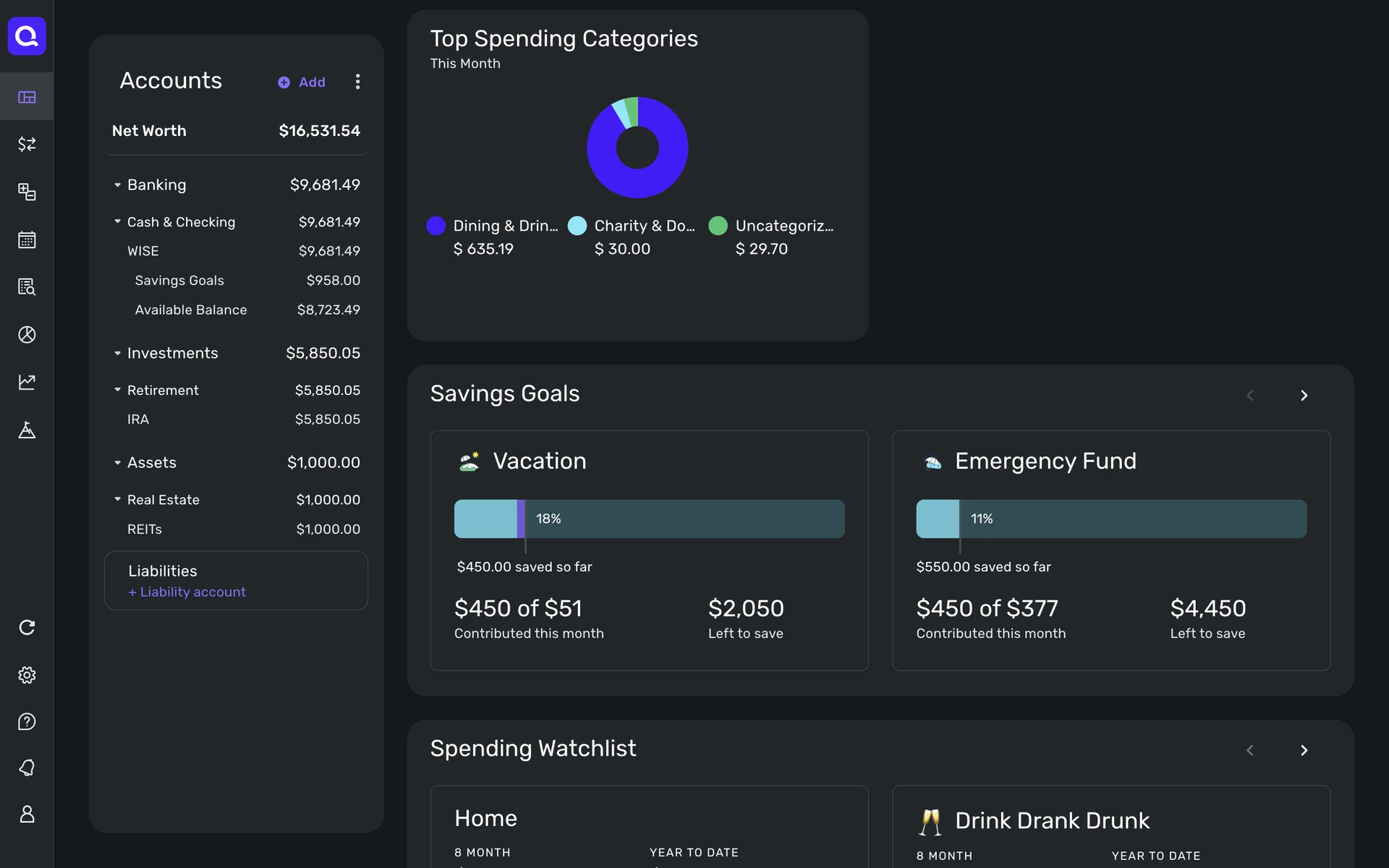Click the + Liability account link
1389x868 pixels.
coord(187,592)
